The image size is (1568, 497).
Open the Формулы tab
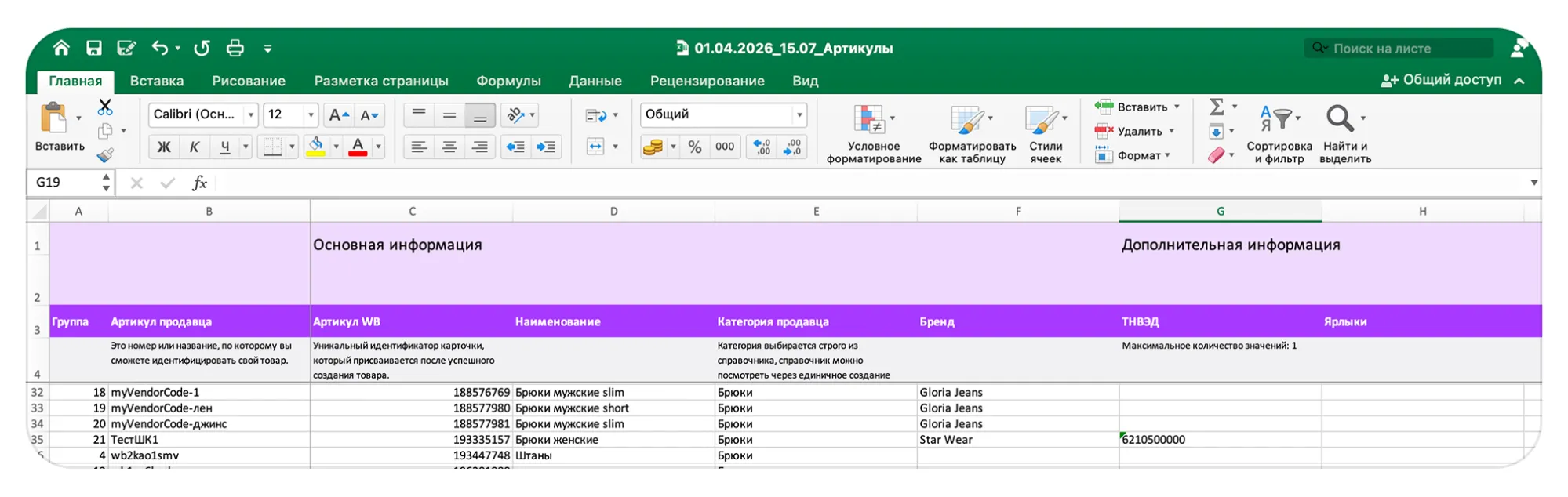(508, 81)
